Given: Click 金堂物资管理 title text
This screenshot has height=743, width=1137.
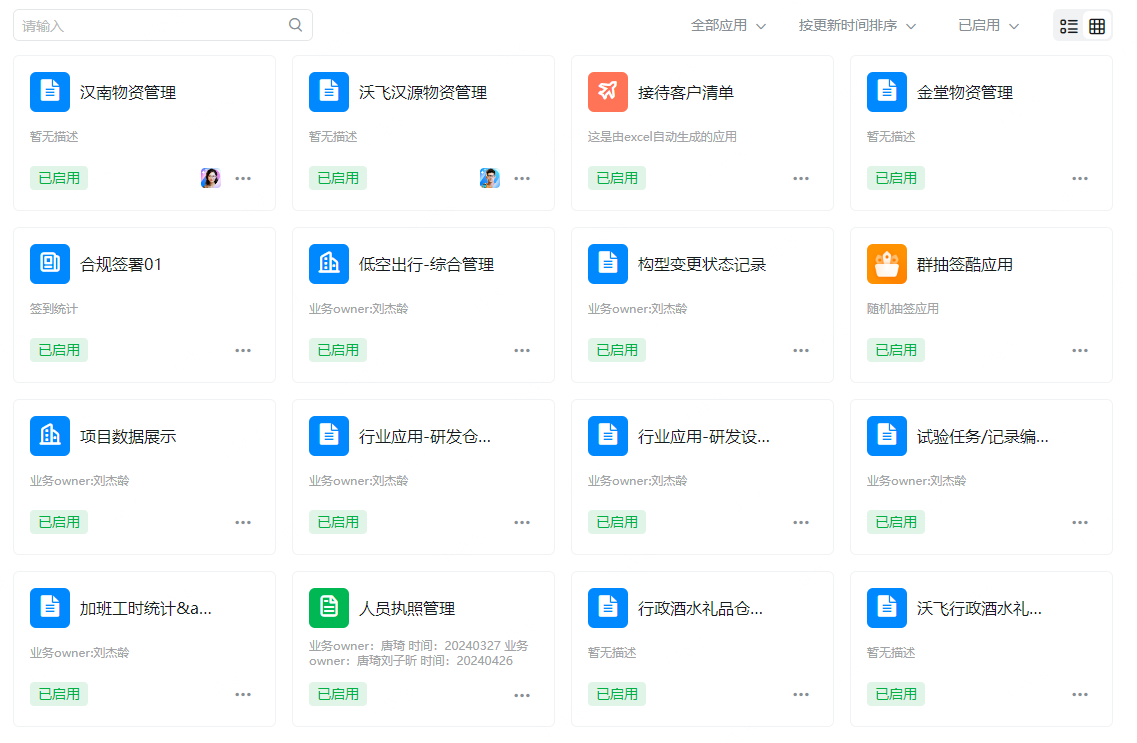Looking at the screenshot, I should 965,93.
